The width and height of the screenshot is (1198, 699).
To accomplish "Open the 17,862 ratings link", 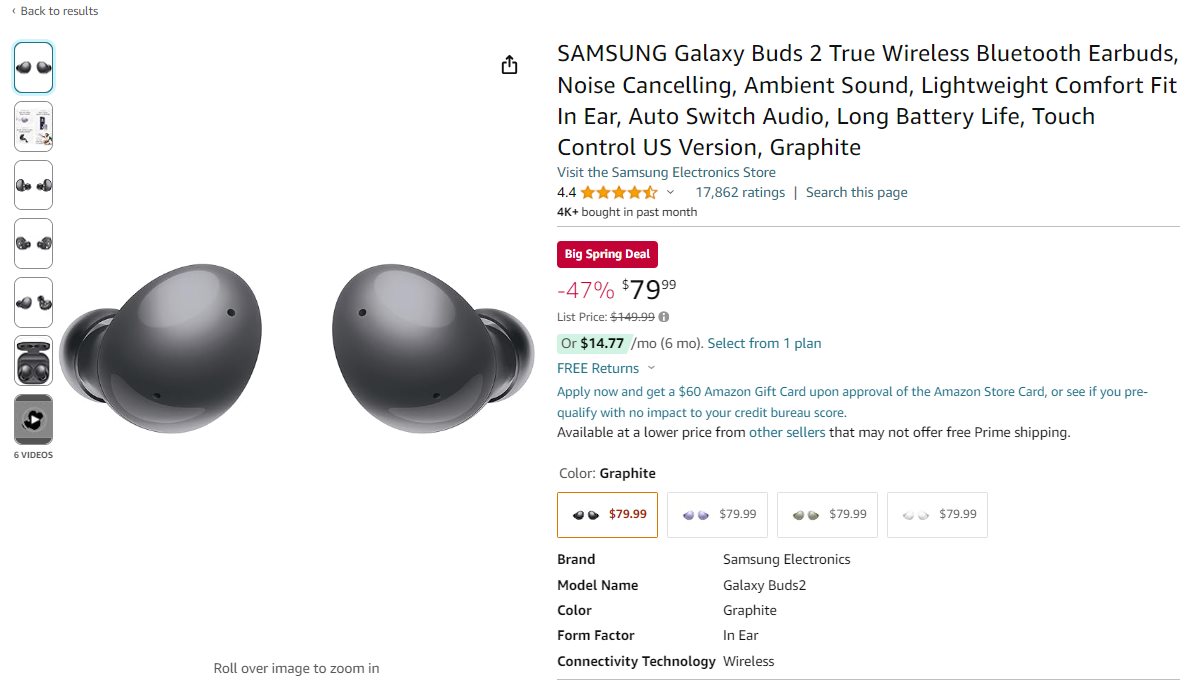I will pos(740,192).
